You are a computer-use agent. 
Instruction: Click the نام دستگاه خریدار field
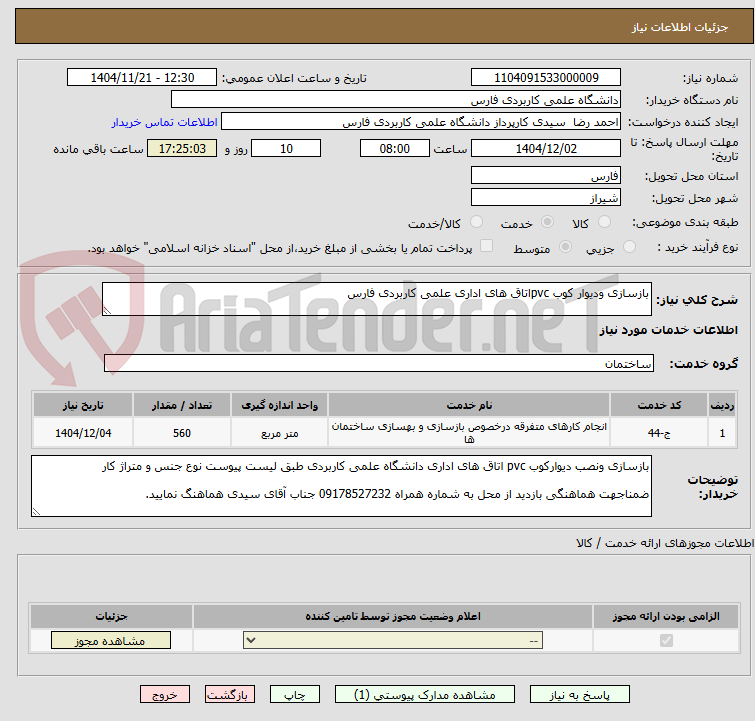tap(396, 100)
